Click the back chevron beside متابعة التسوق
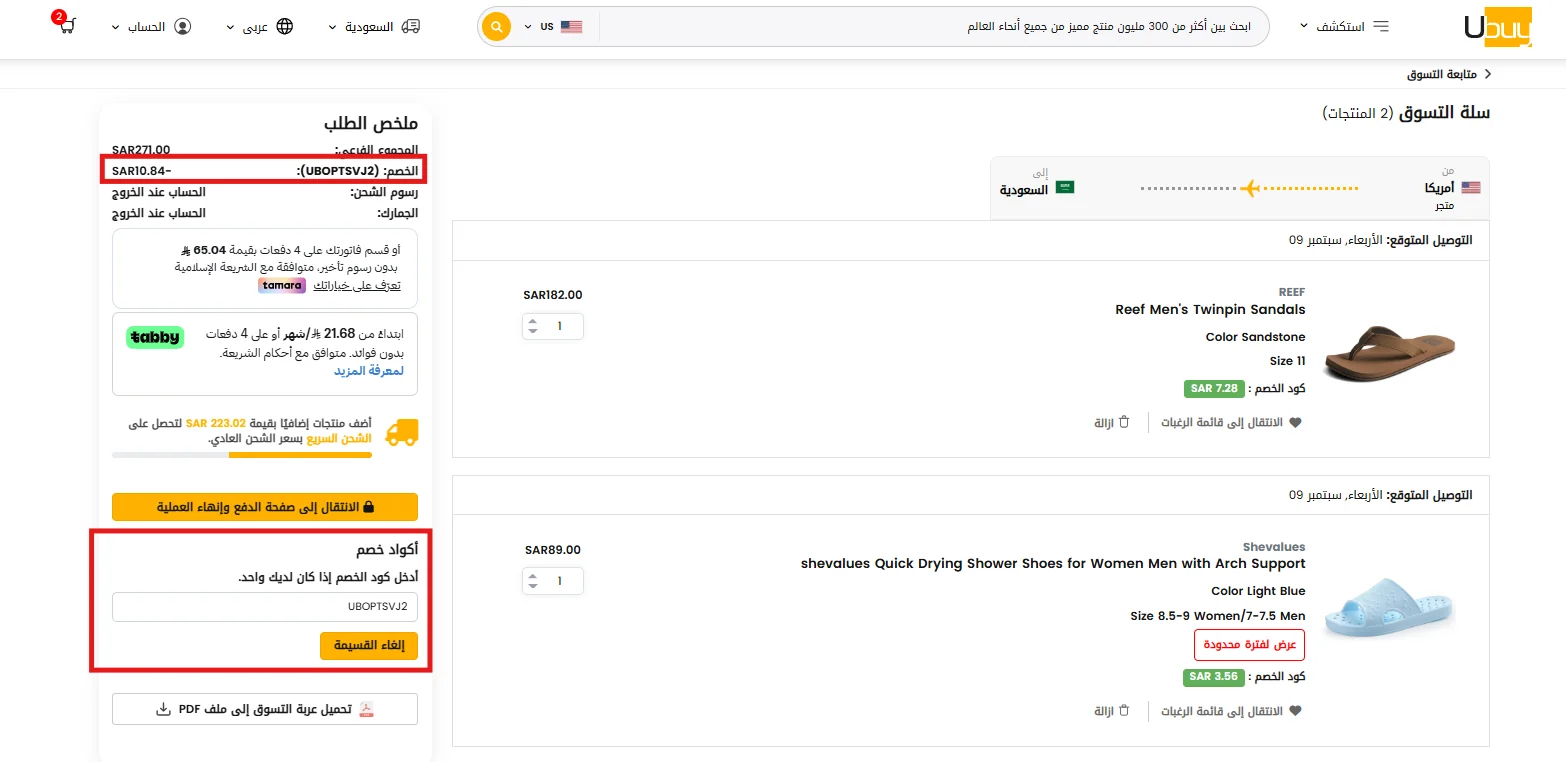1566x762 pixels. tap(1487, 74)
